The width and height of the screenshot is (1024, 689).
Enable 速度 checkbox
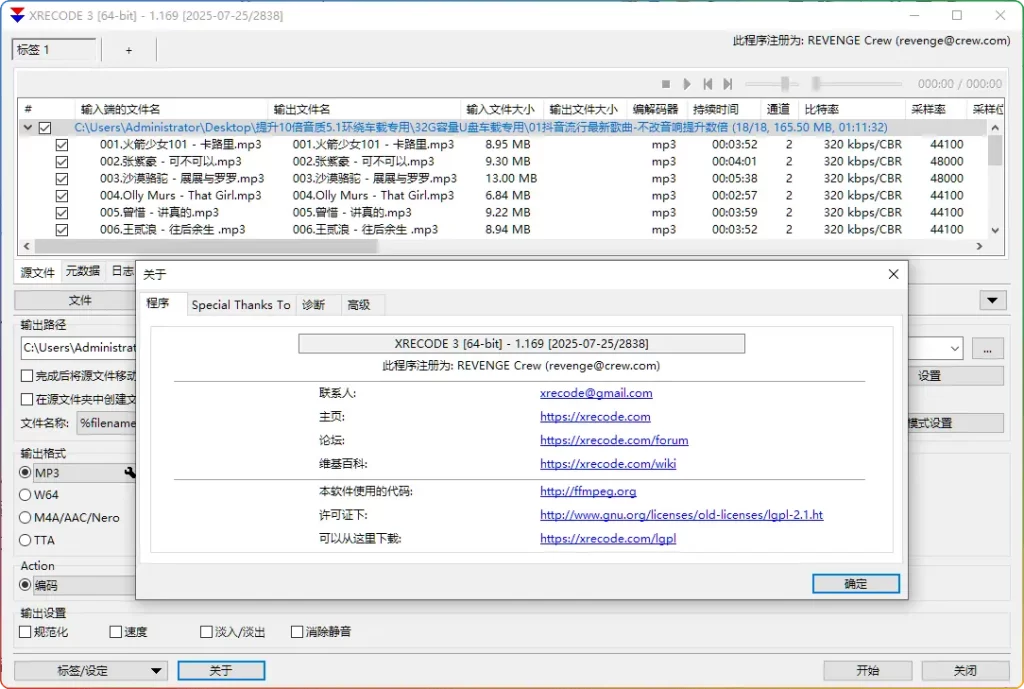[x=116, y=632]
